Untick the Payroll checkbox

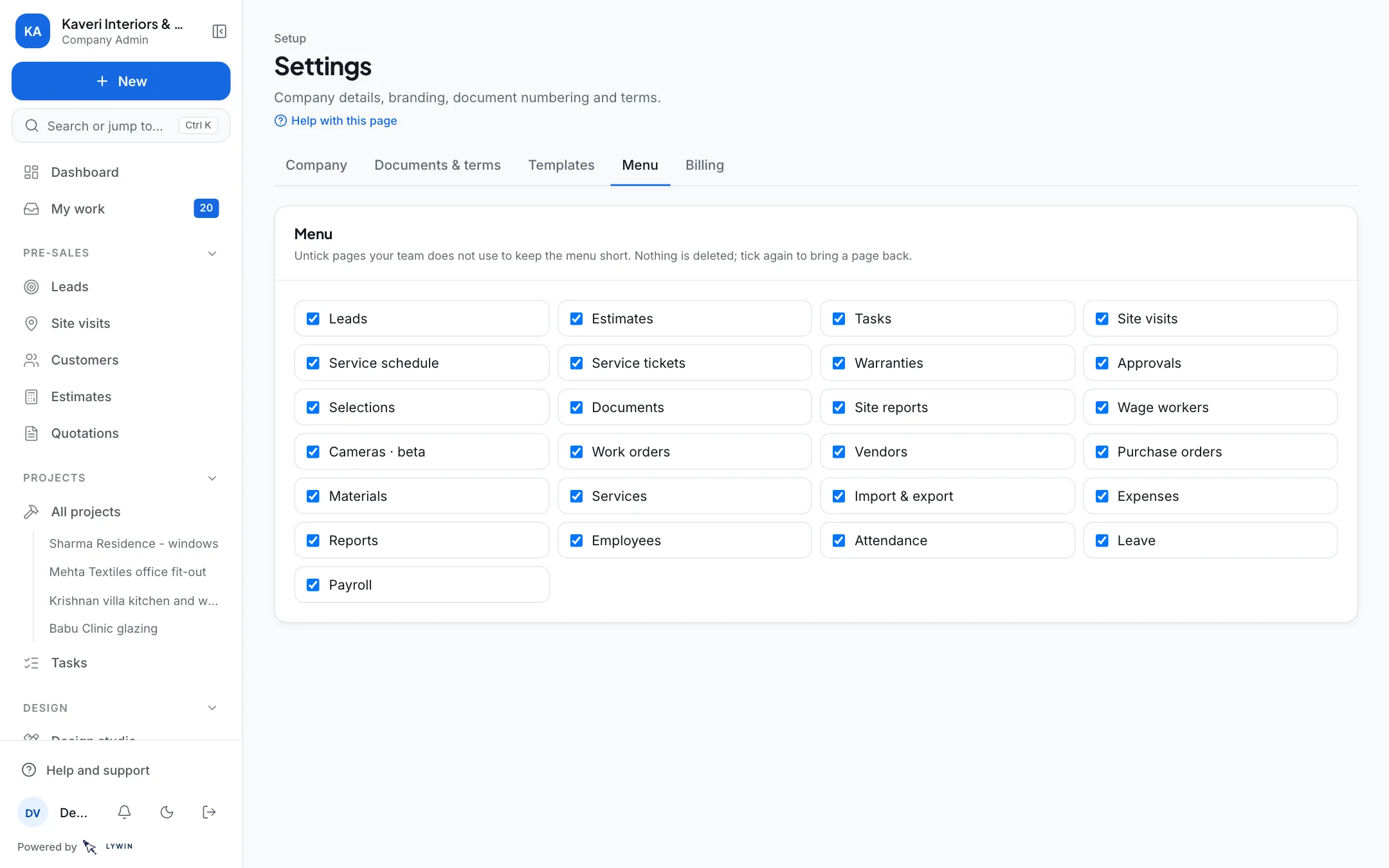[313, 585]
